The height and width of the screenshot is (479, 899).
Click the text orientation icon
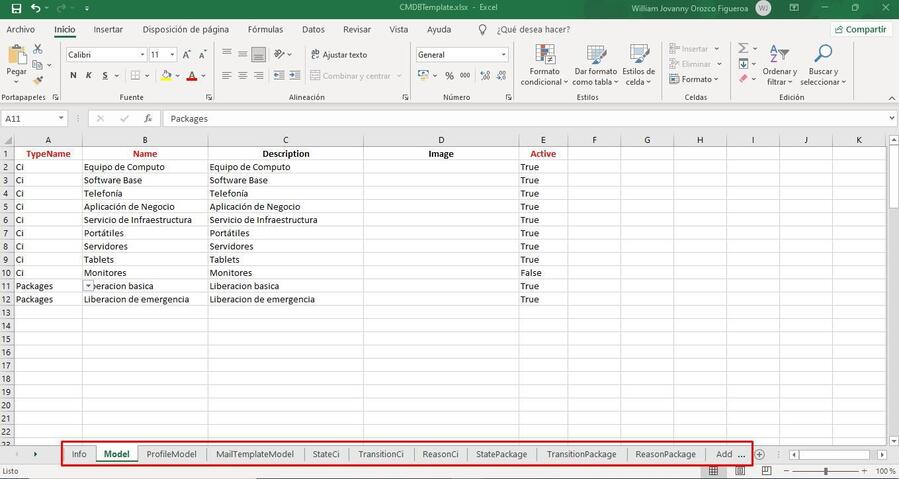(280, 54)
